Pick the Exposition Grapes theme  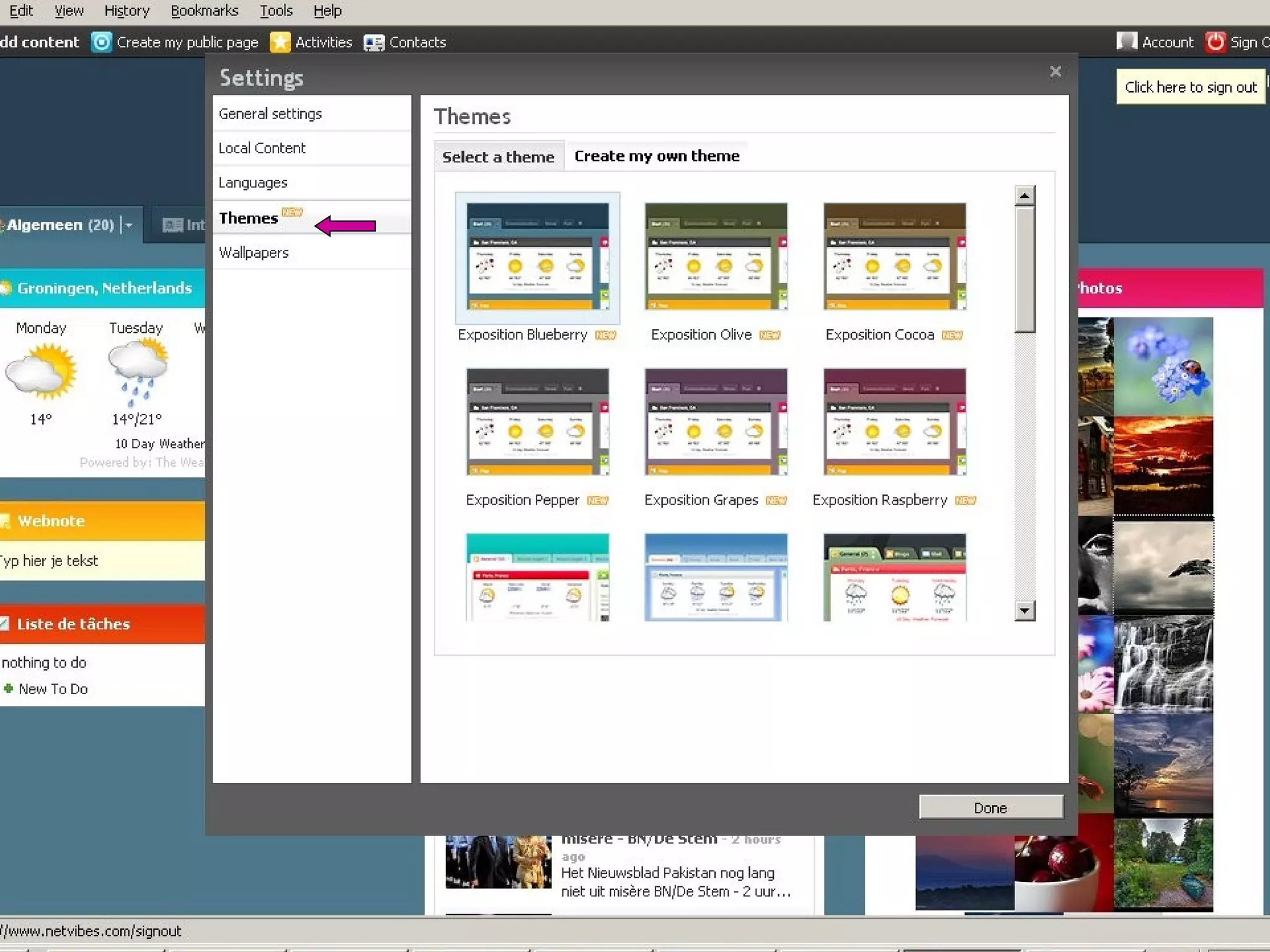tap(716, 421)
